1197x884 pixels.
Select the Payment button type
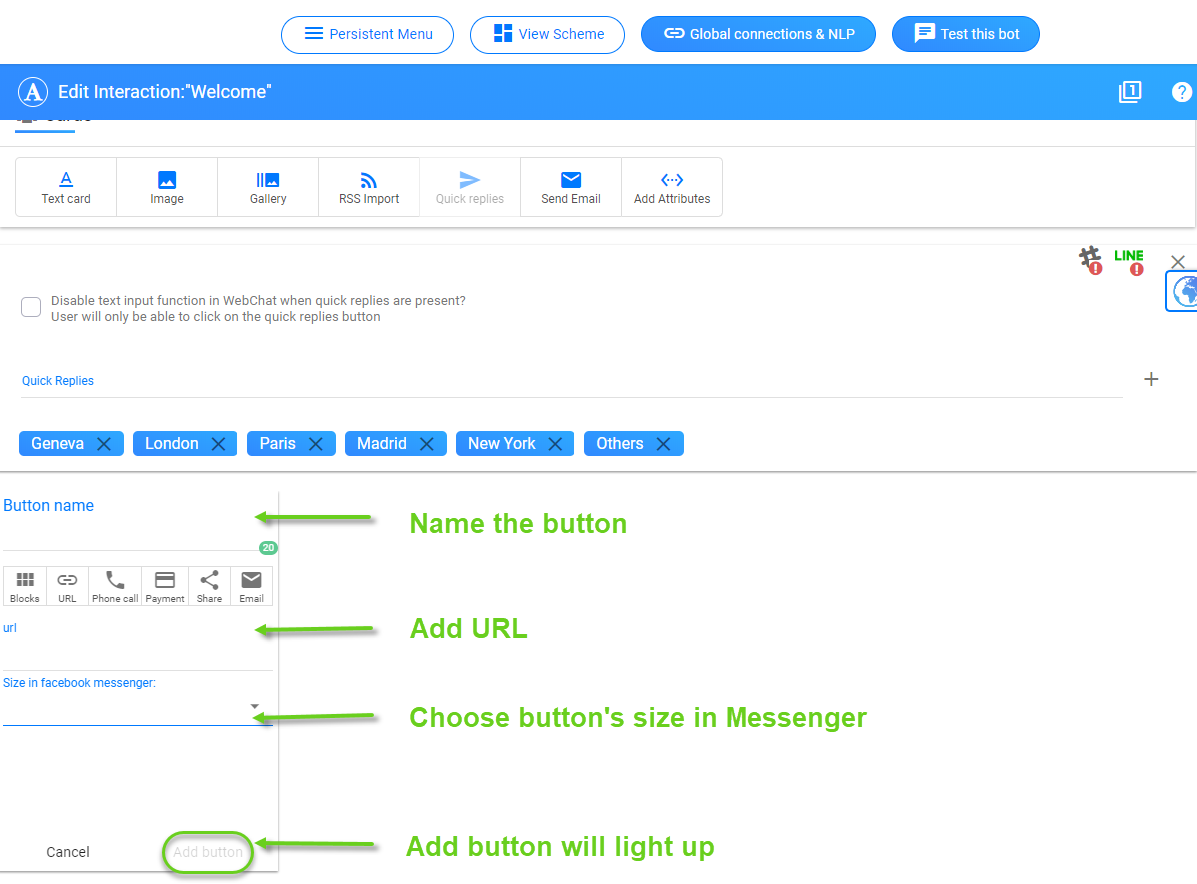click(164, 586)
